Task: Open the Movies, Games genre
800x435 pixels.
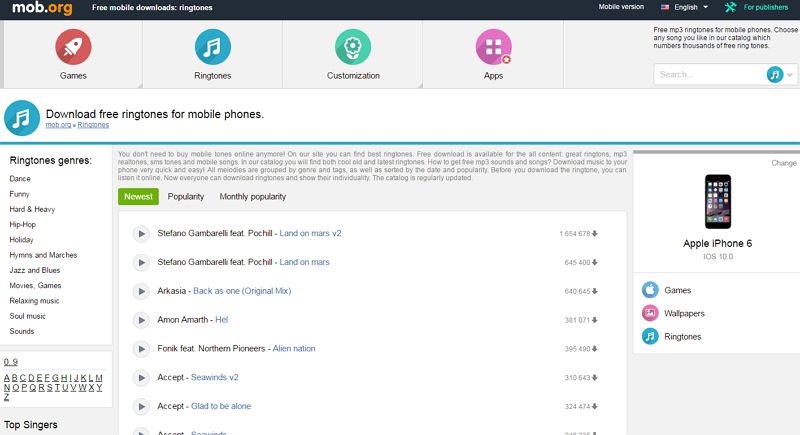Action: [x=35, y=286]
